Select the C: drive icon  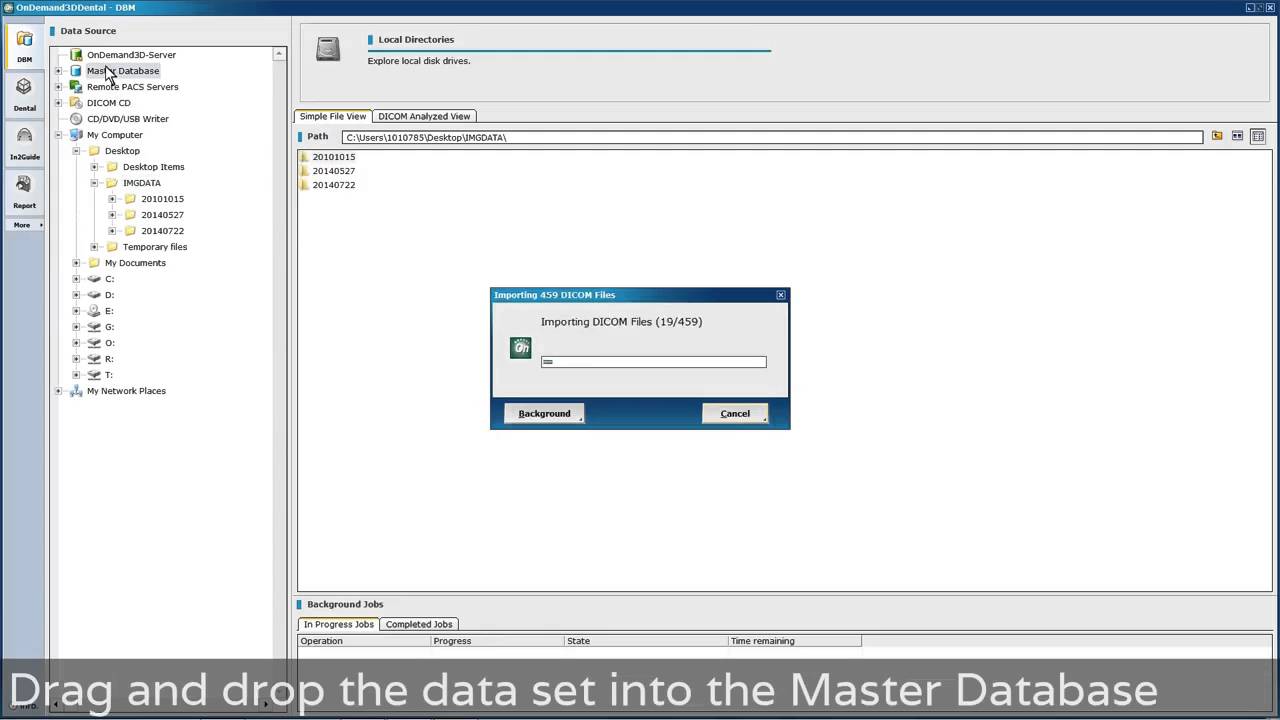tap(94, 279)
